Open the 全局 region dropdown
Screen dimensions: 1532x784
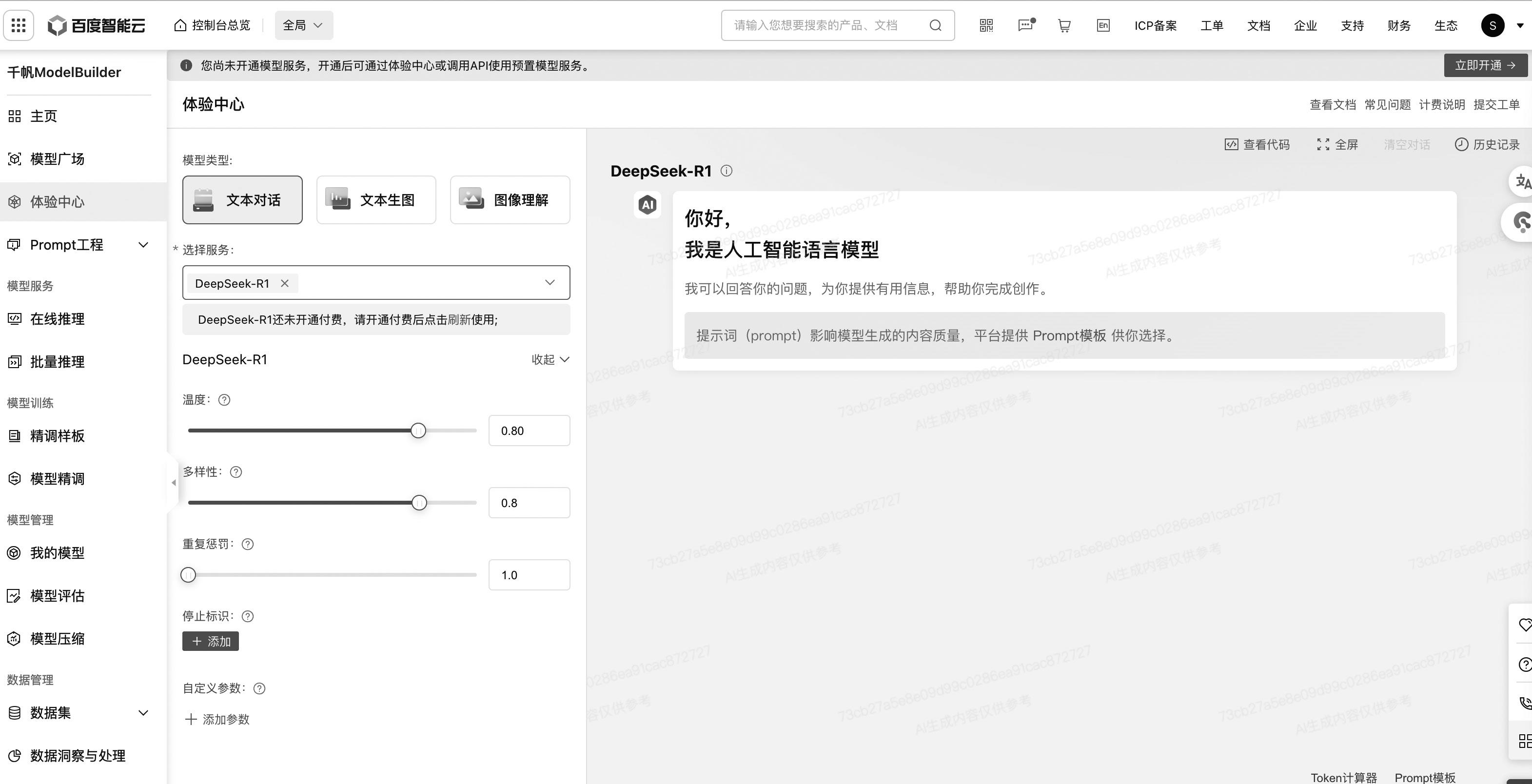click(303, 25)
